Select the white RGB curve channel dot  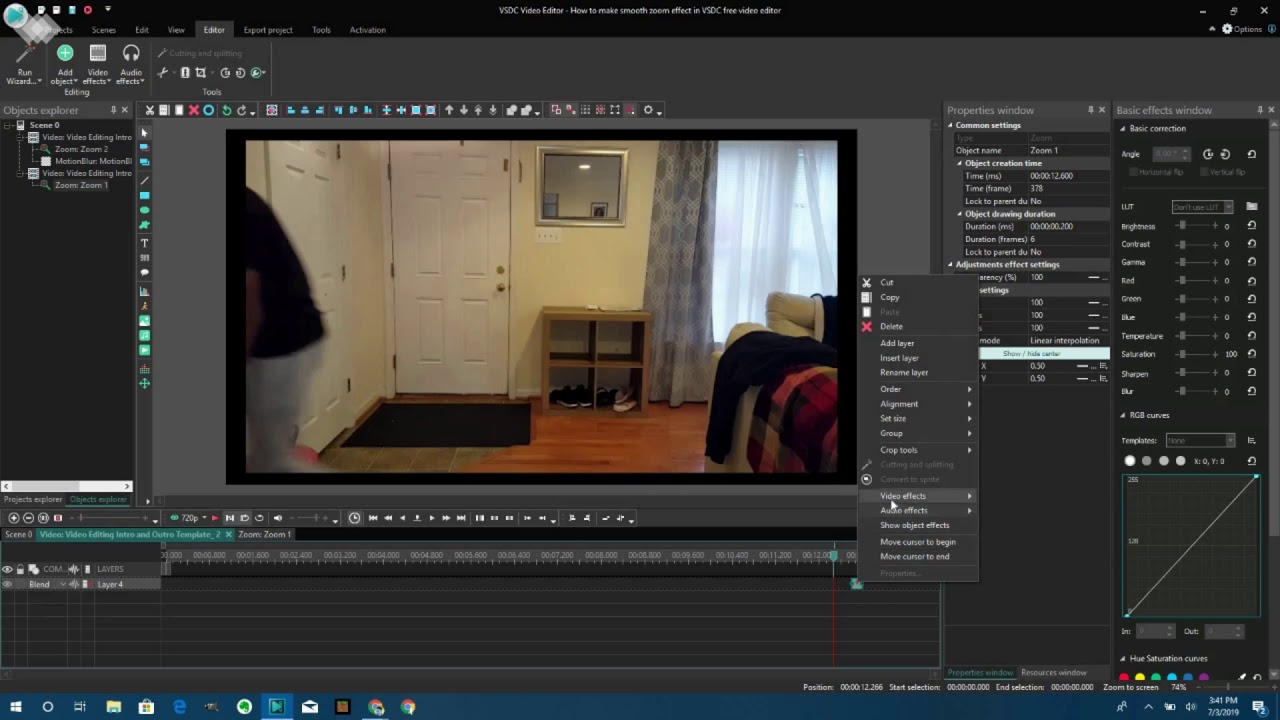click(x=1130, y=461)
